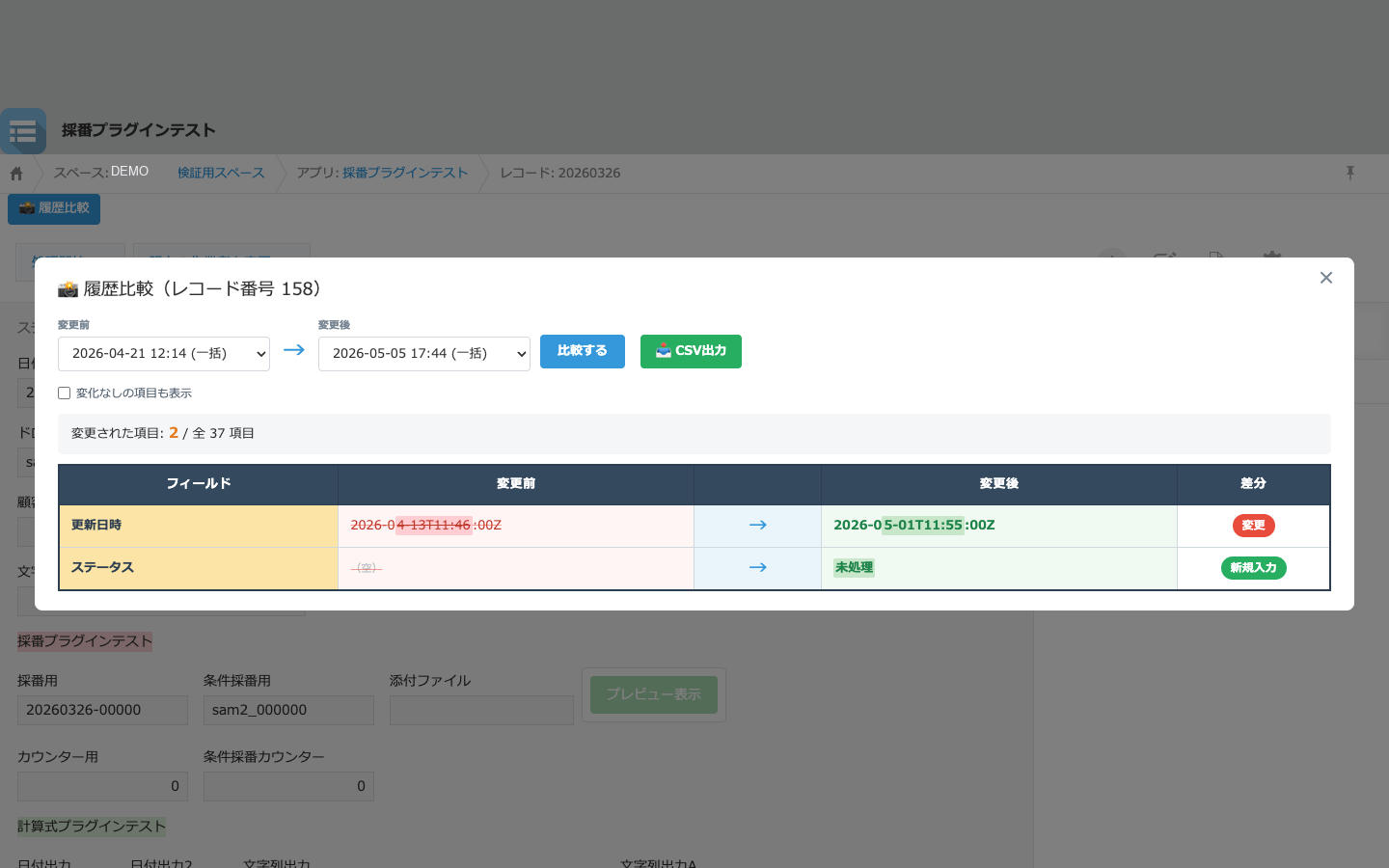Viewport: 1389px width, 868px height.
Task: Click the 条件採番カウンター value field
Action: (x=288, y=786)
